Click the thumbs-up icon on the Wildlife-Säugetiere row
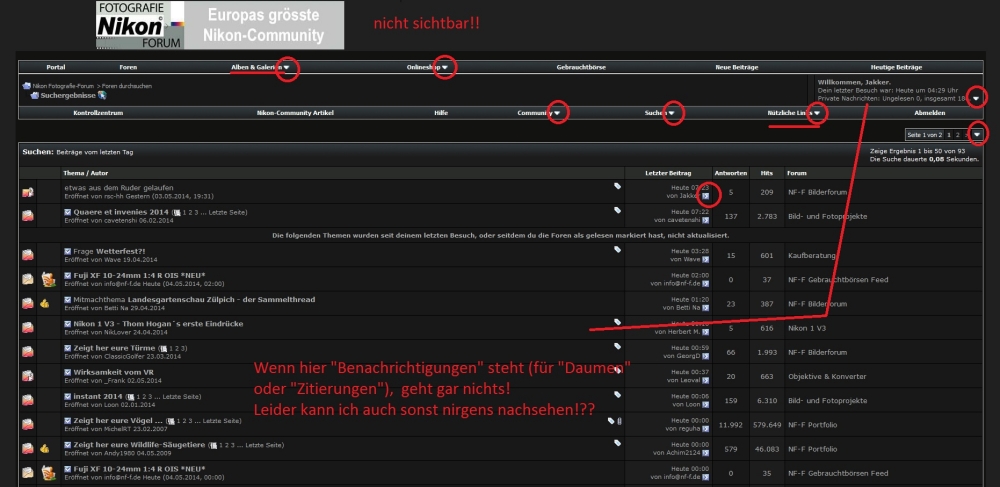Viewport: 1000px width, 487px height. 45,449
